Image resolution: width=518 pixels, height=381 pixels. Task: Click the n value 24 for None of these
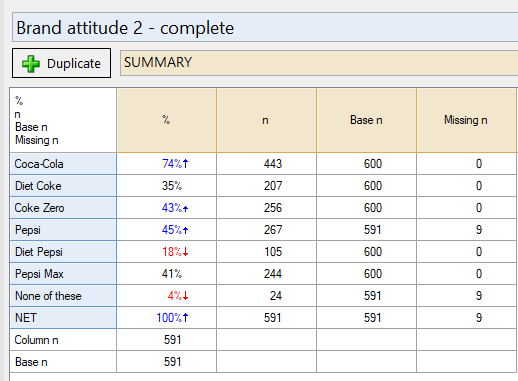[x=266, y=296]
